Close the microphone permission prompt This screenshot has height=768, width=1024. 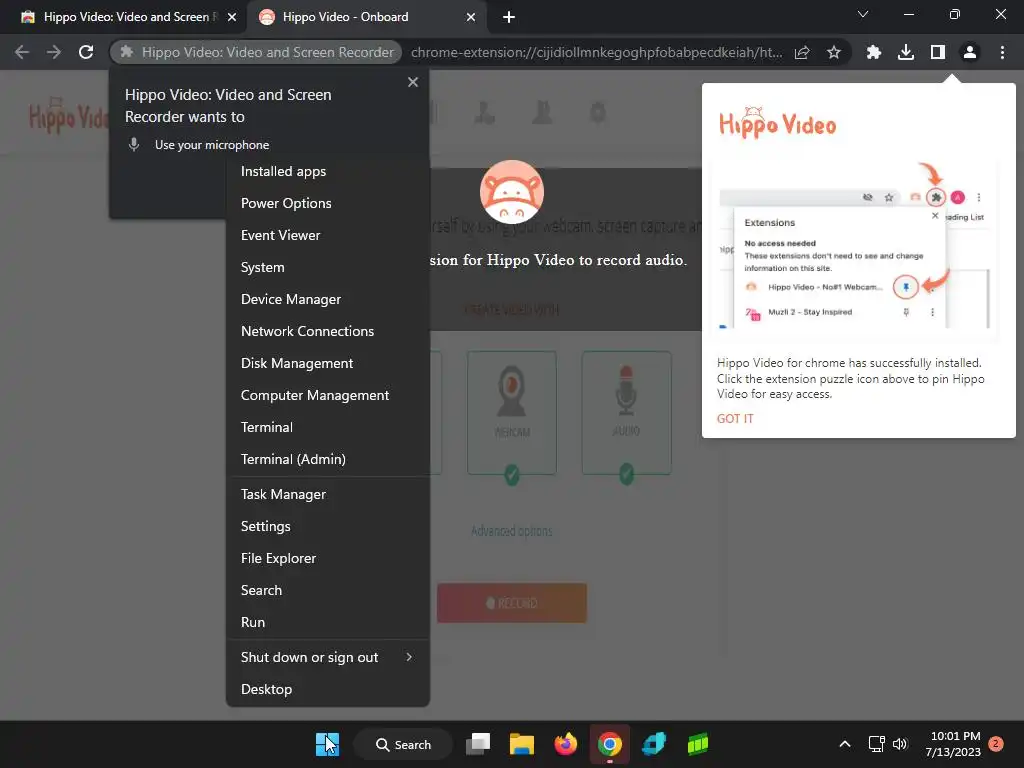pyautogui.click(x=413, y=82)
